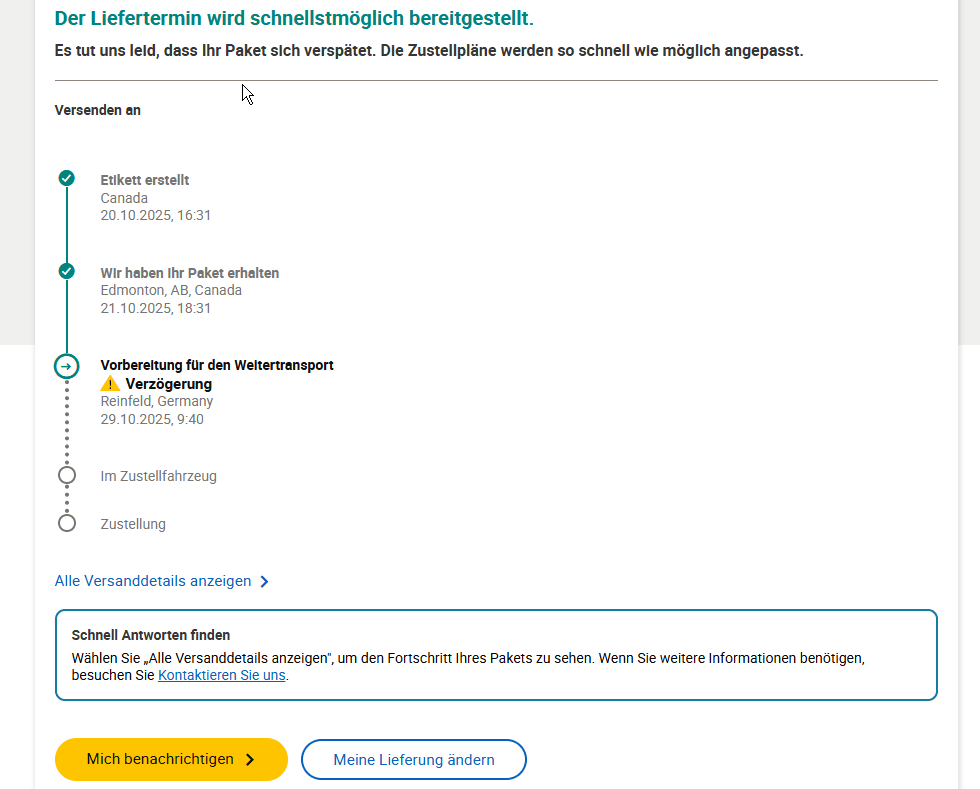This screenshot has height=789, width=980.
Task: Click the green Liefertermin headline at top
Action: (294, 18)
